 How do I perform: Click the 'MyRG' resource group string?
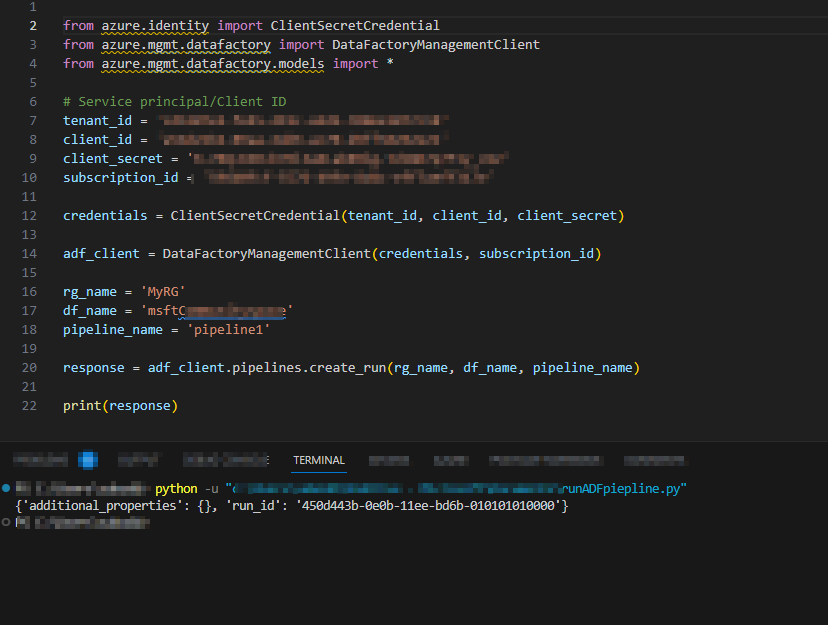(x=163, y=291)
